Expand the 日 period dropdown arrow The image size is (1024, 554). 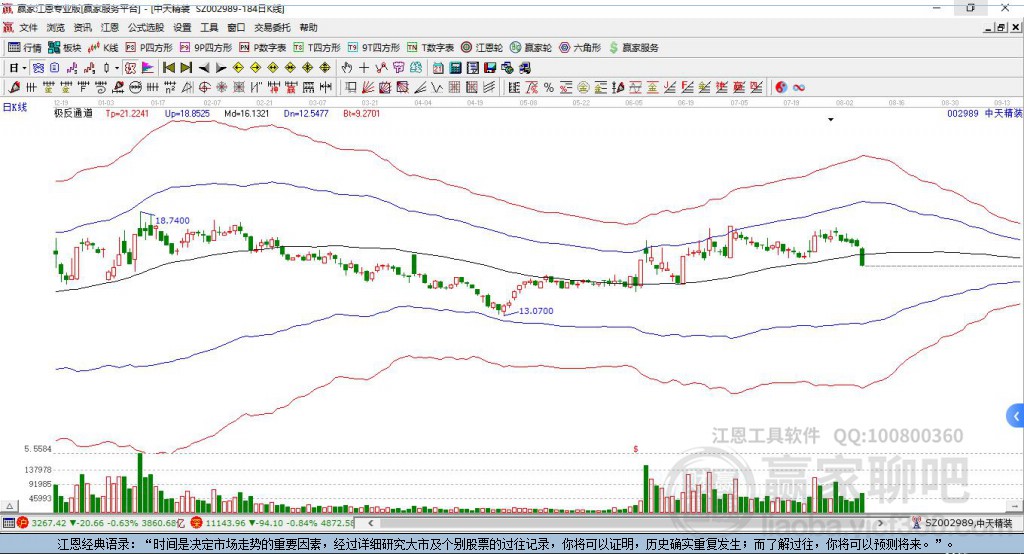point(24,68)
